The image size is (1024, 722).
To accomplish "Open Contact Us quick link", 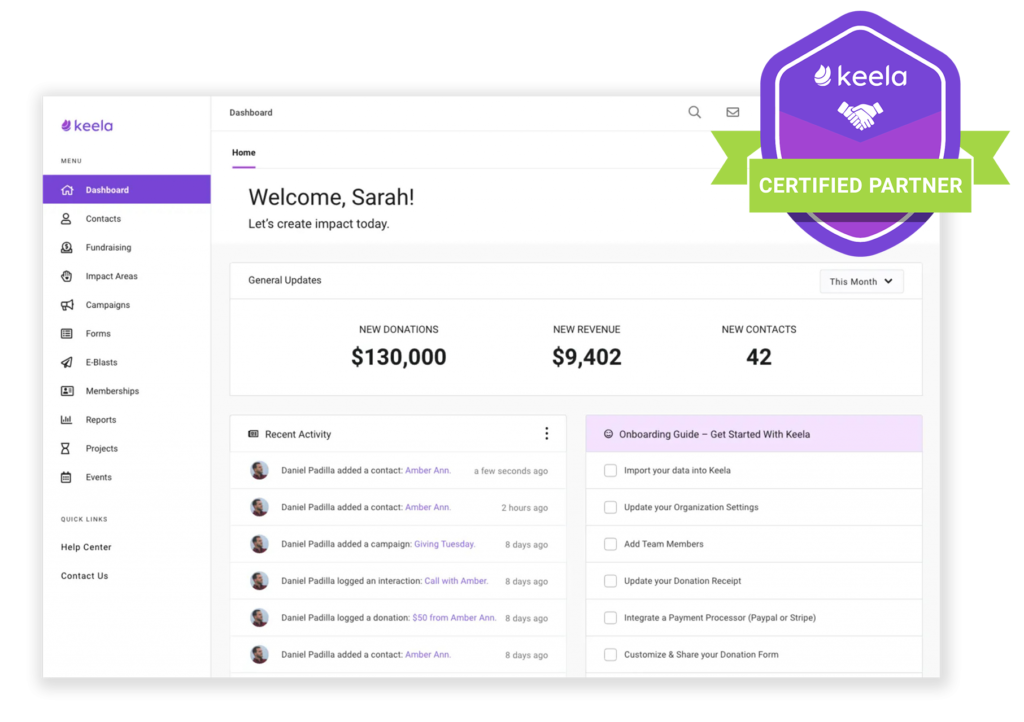I will (x=84, y=576).
